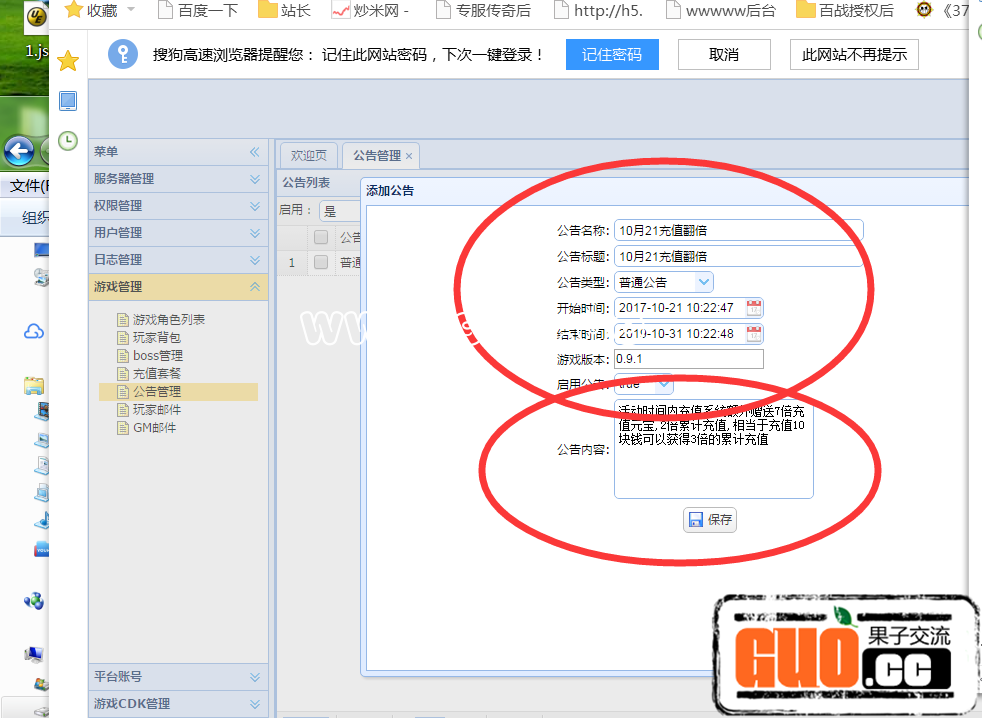This screenshot has height=718, width=982.
Task: Open calendar picker for end time
Action: click(754, 333)
